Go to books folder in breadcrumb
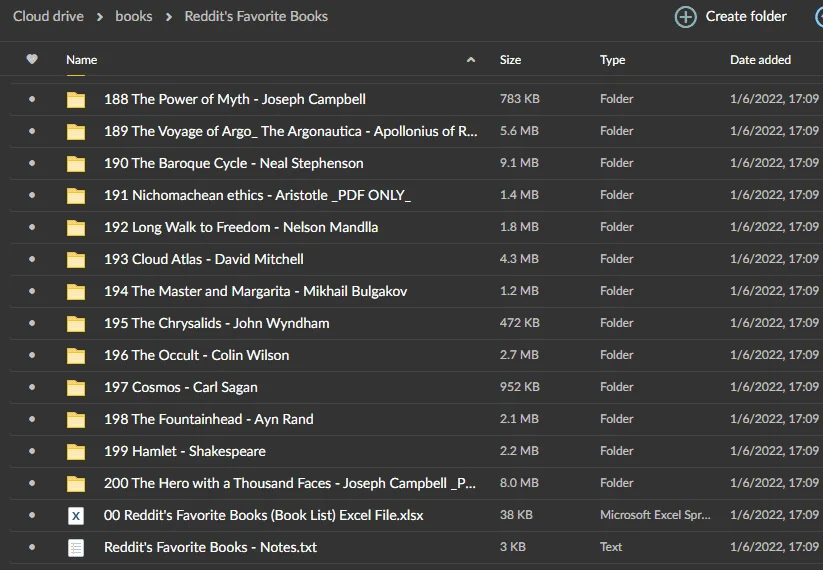 (x=134, y=16)
